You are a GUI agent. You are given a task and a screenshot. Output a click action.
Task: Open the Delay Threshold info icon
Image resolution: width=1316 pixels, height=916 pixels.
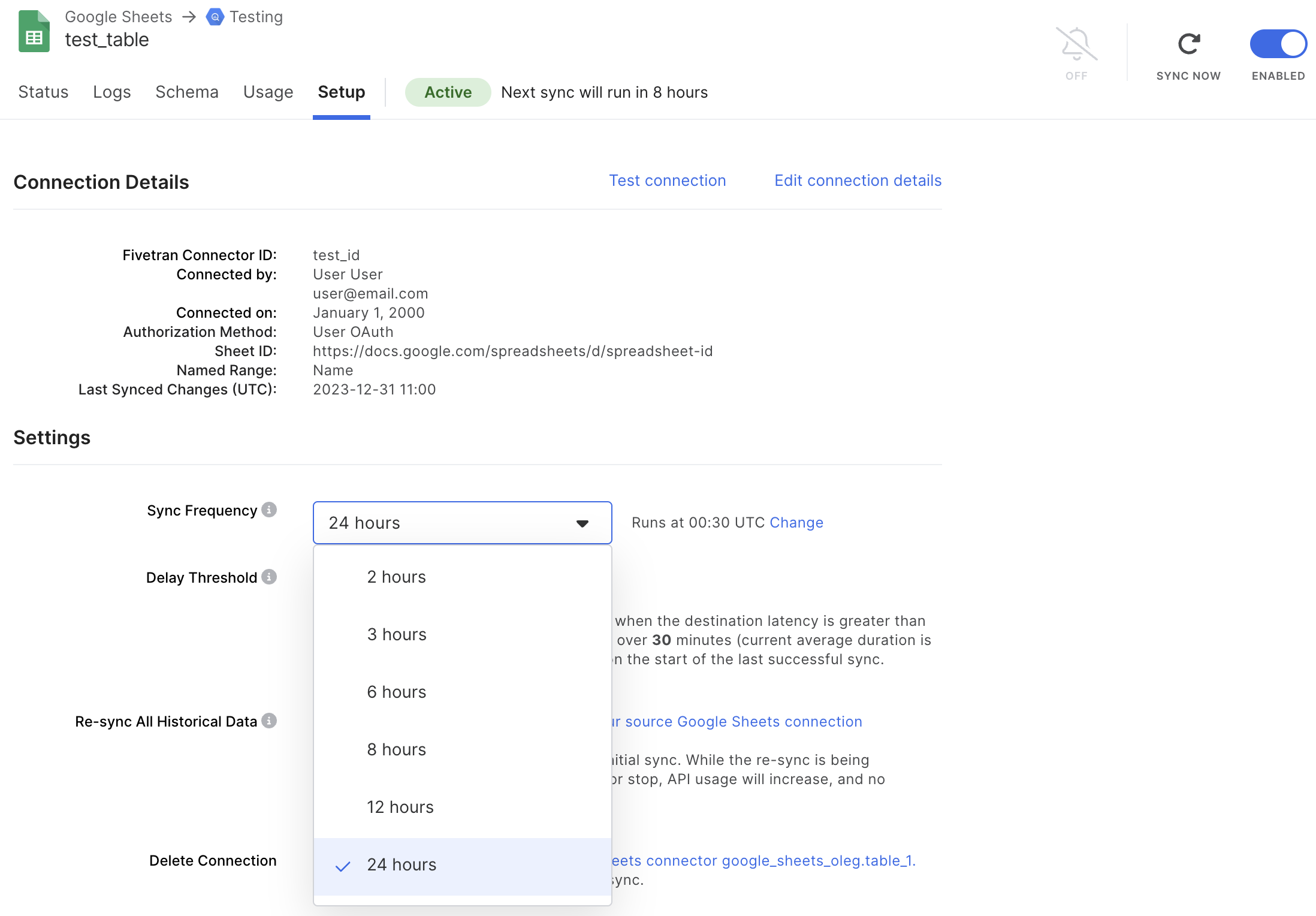pyautogui.click(x=269, y=577)
